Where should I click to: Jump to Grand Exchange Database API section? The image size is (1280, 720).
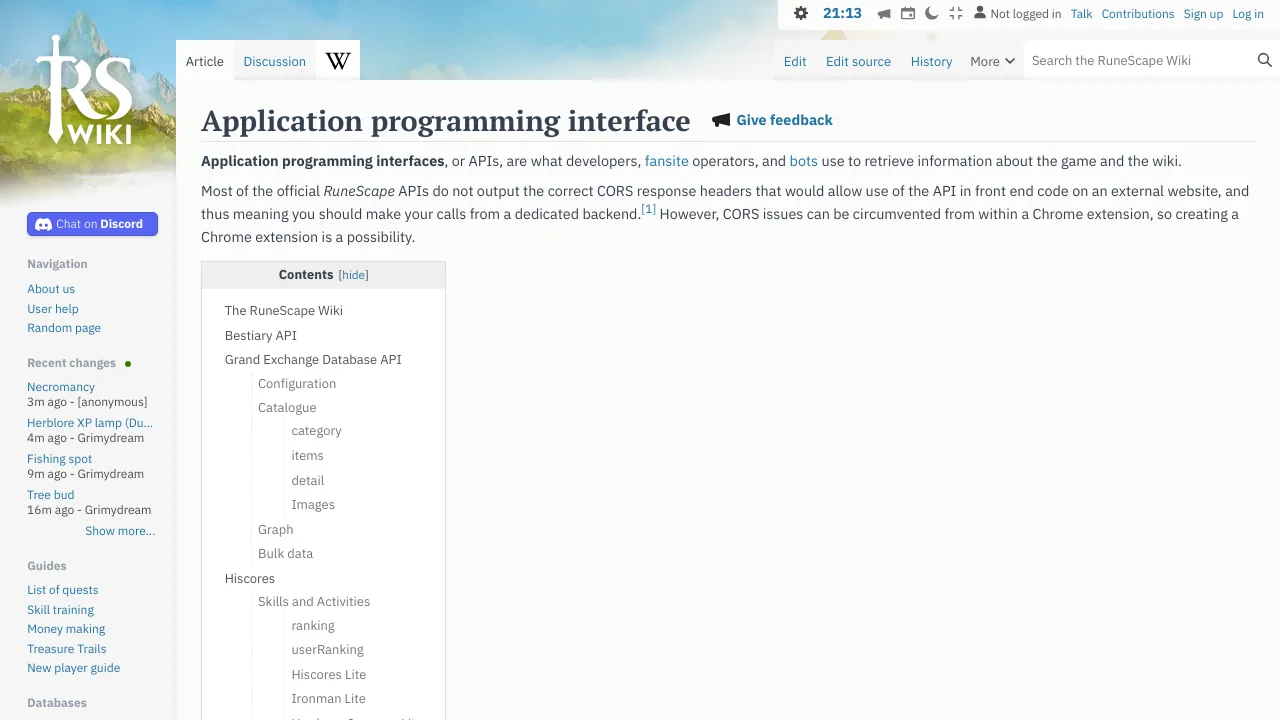click(x=313, y=360)
